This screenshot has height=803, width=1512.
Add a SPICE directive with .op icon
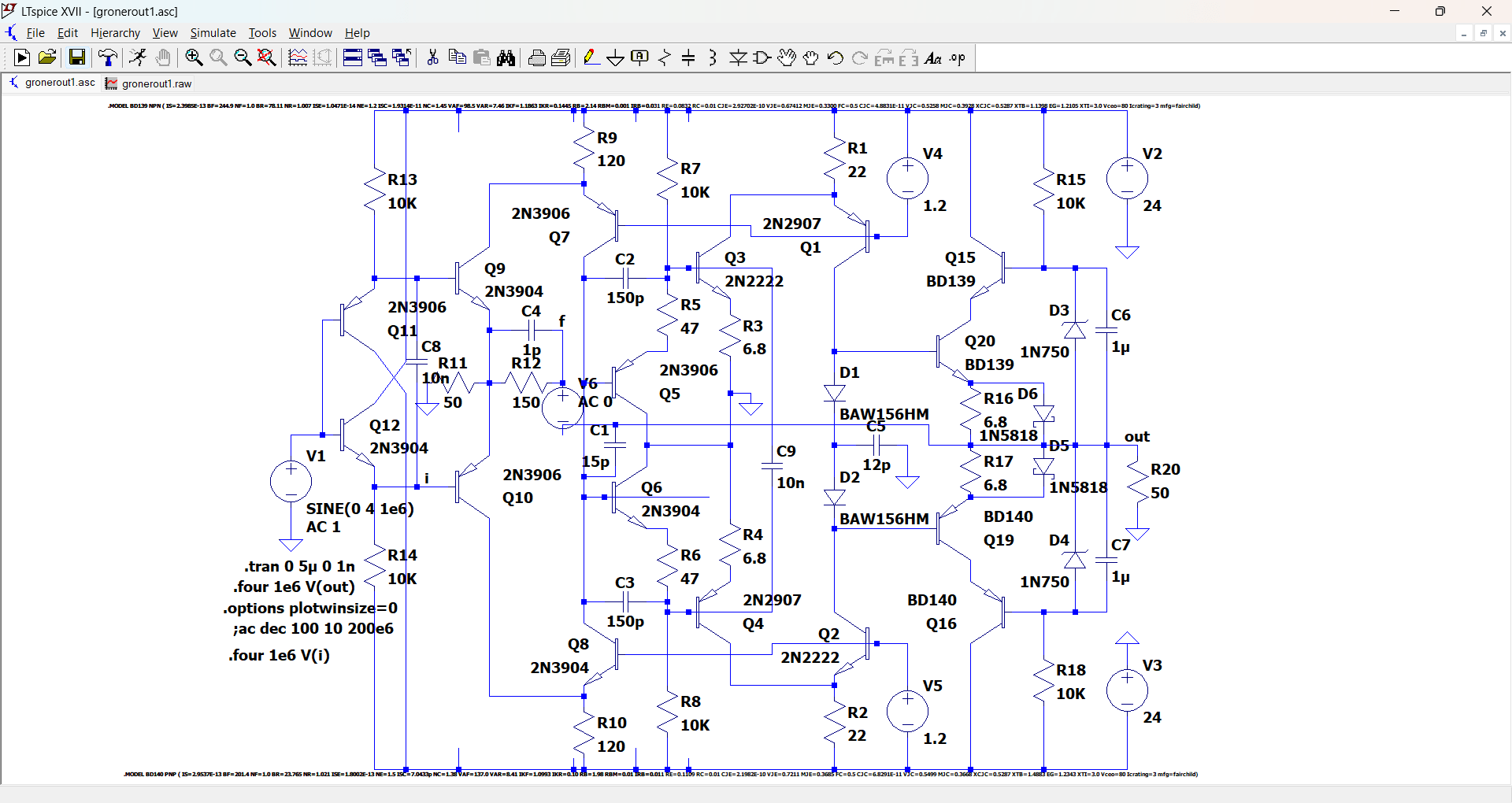958,57
